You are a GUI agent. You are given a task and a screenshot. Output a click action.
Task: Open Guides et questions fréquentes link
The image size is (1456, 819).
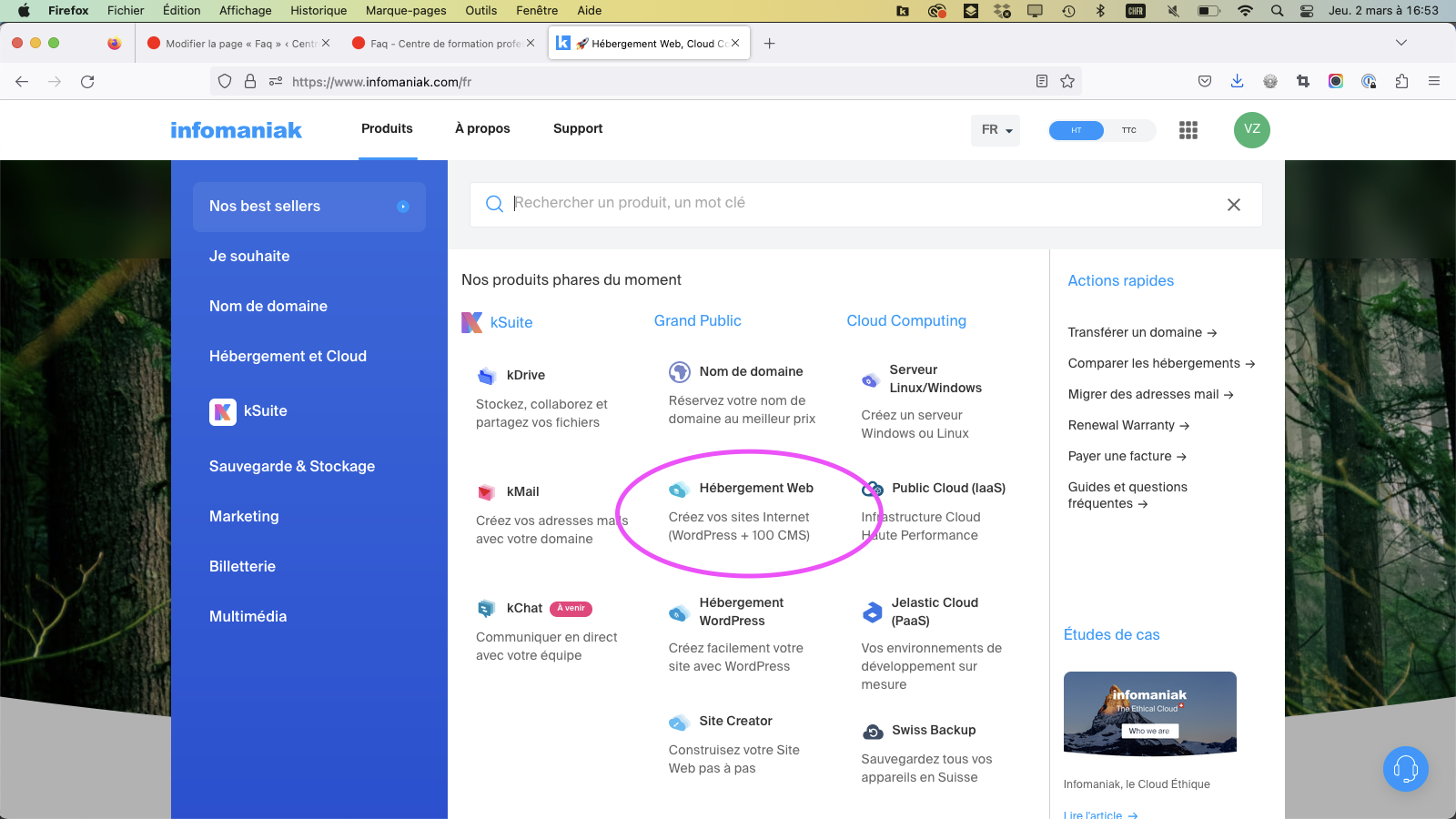click(1127, 495)
